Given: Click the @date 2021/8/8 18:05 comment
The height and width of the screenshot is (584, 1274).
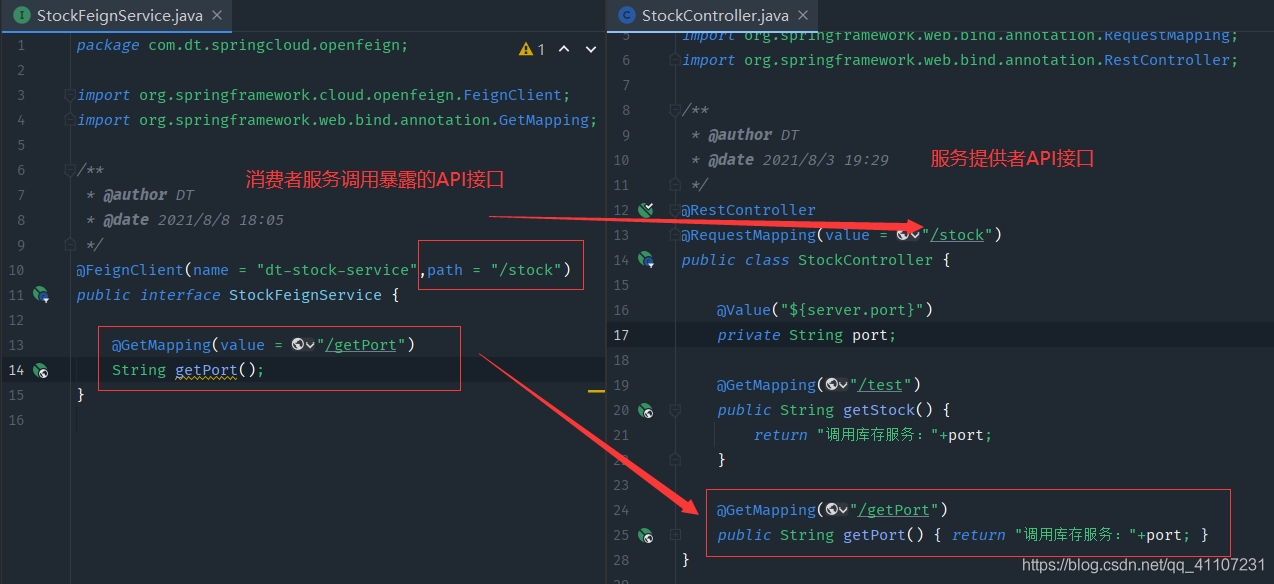Looking at the screenshot, I should [194, 220].
